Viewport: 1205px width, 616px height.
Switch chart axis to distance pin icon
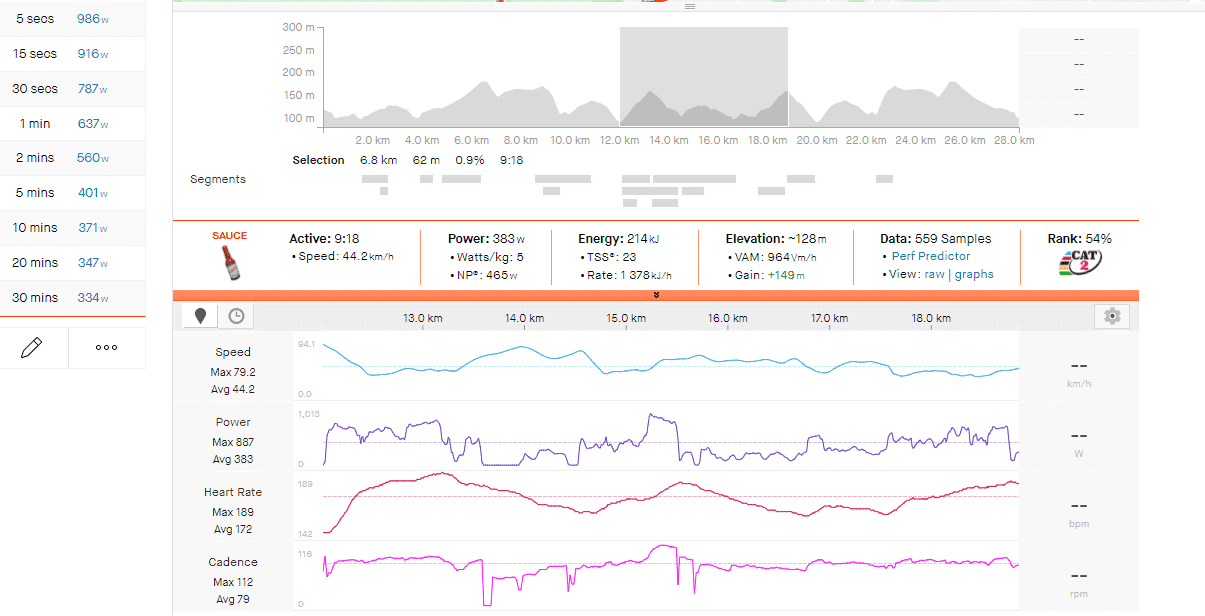click(200, 316)
